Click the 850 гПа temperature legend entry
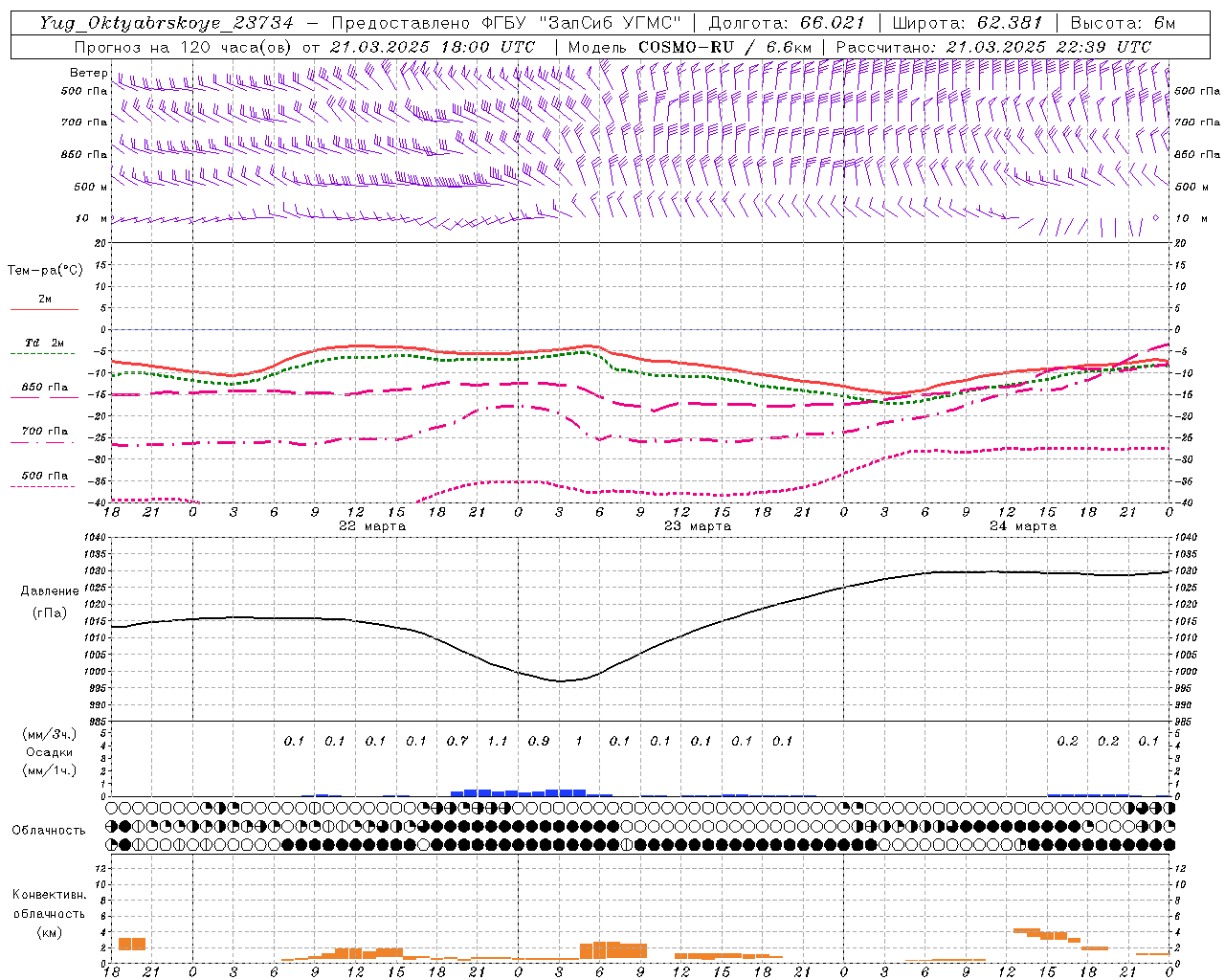This screenshot has width=1225, height=980. pyautogui.click(x=44, y=390)
